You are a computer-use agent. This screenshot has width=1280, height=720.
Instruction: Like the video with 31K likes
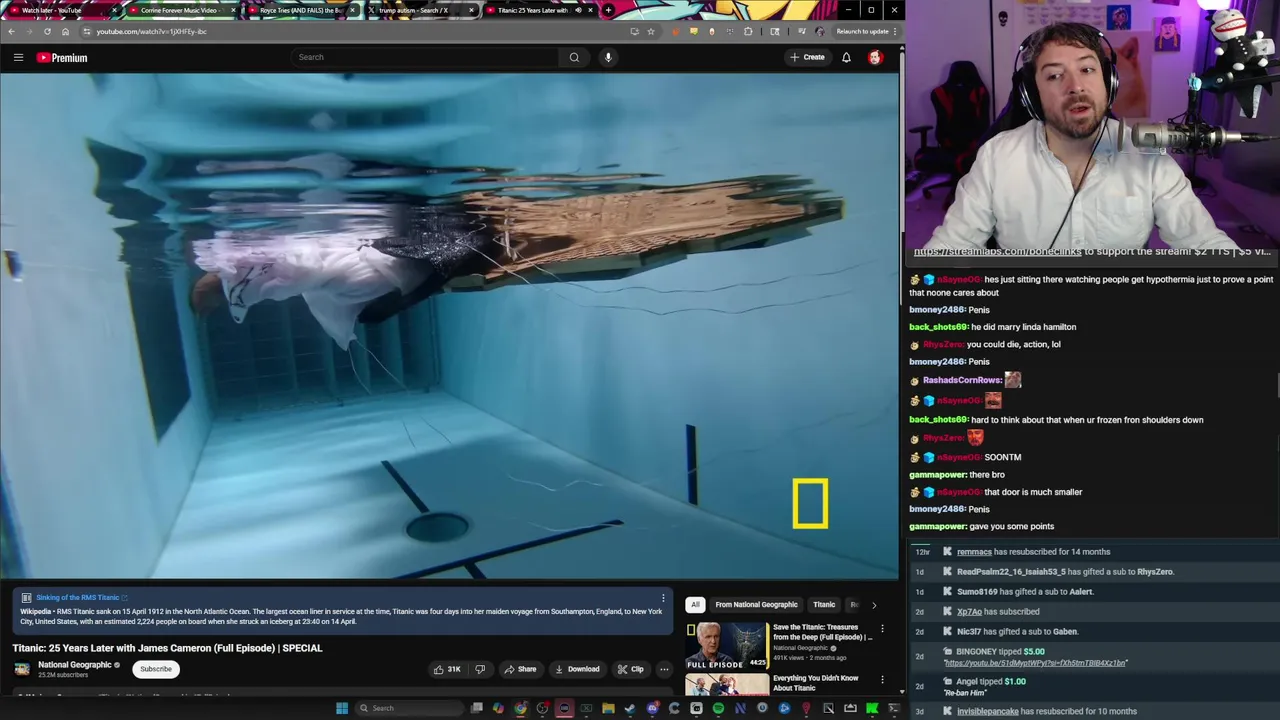click(x=447, y=669)
